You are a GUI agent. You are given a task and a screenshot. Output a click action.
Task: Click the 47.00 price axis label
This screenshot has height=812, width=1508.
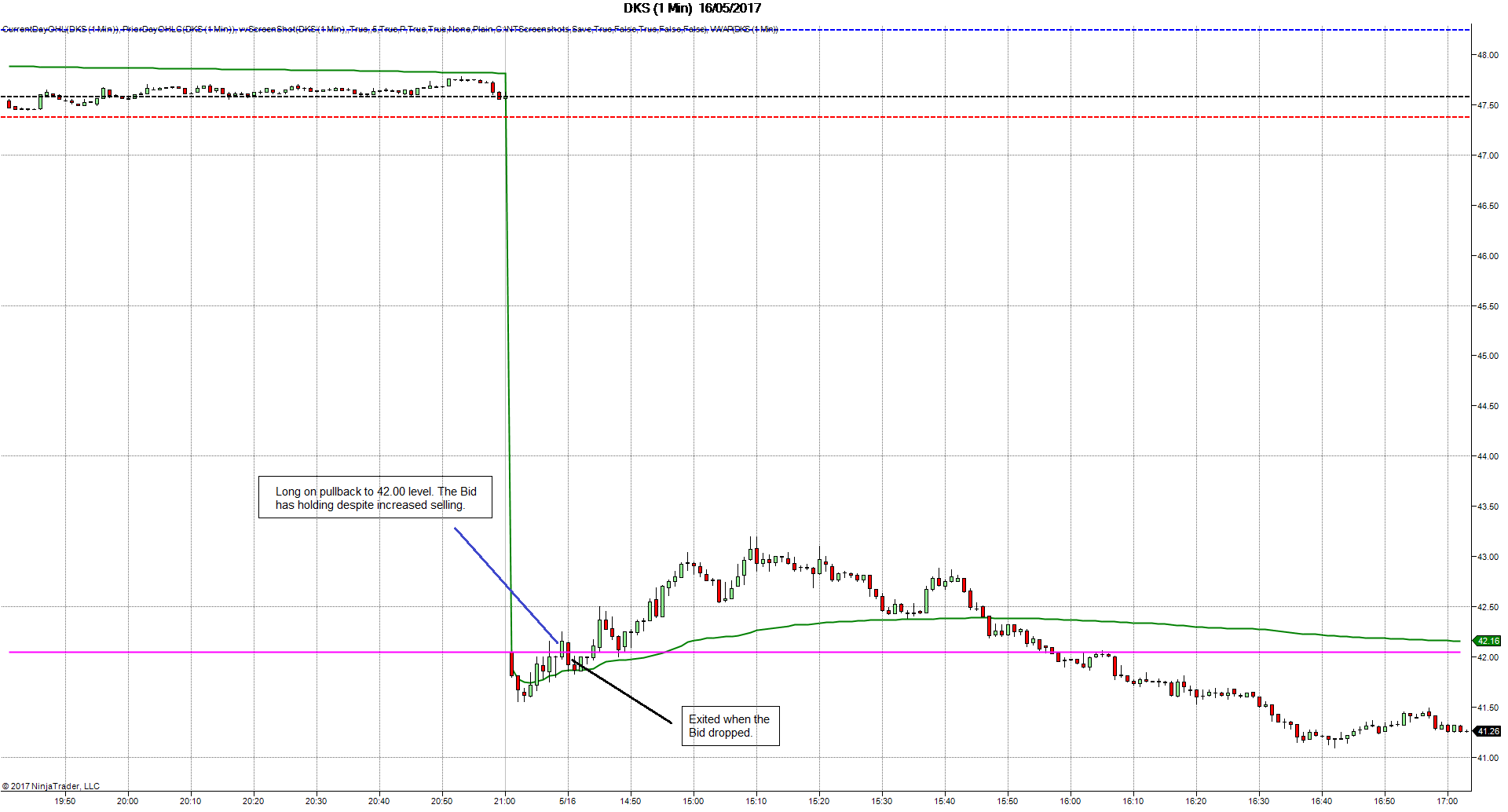[x=1488, y=155]
